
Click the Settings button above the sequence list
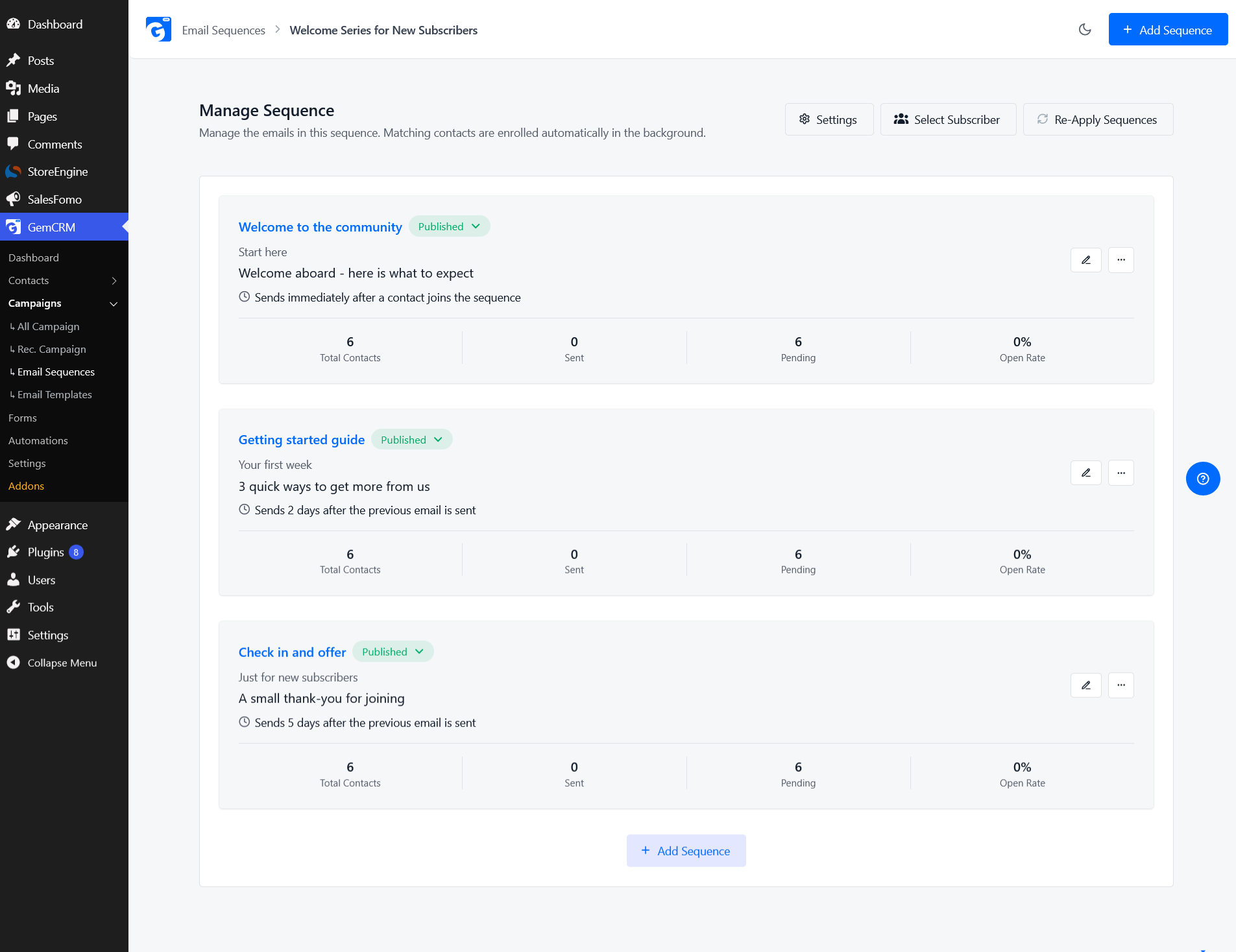point(829,119)
